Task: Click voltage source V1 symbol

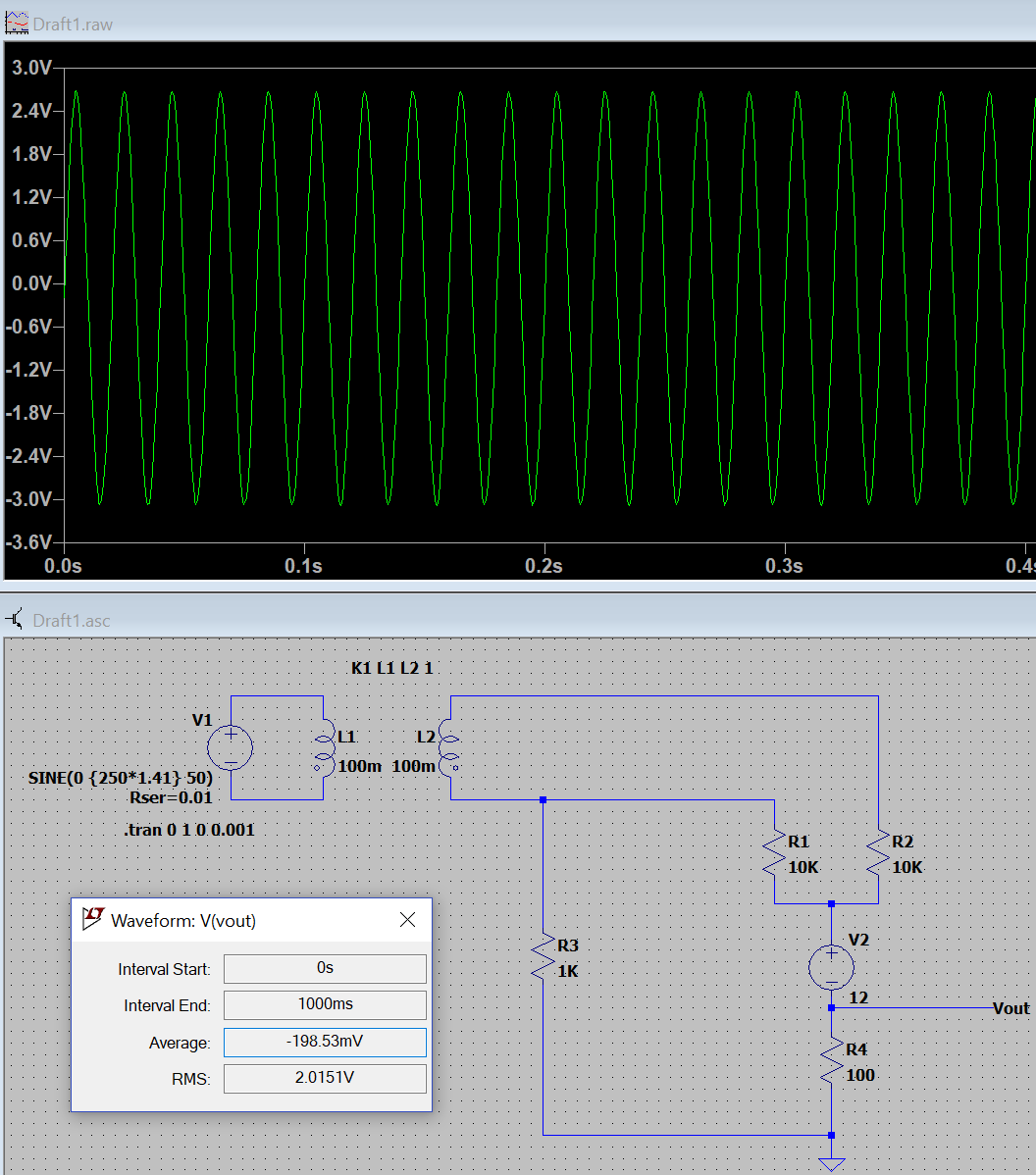Action: 231,748
